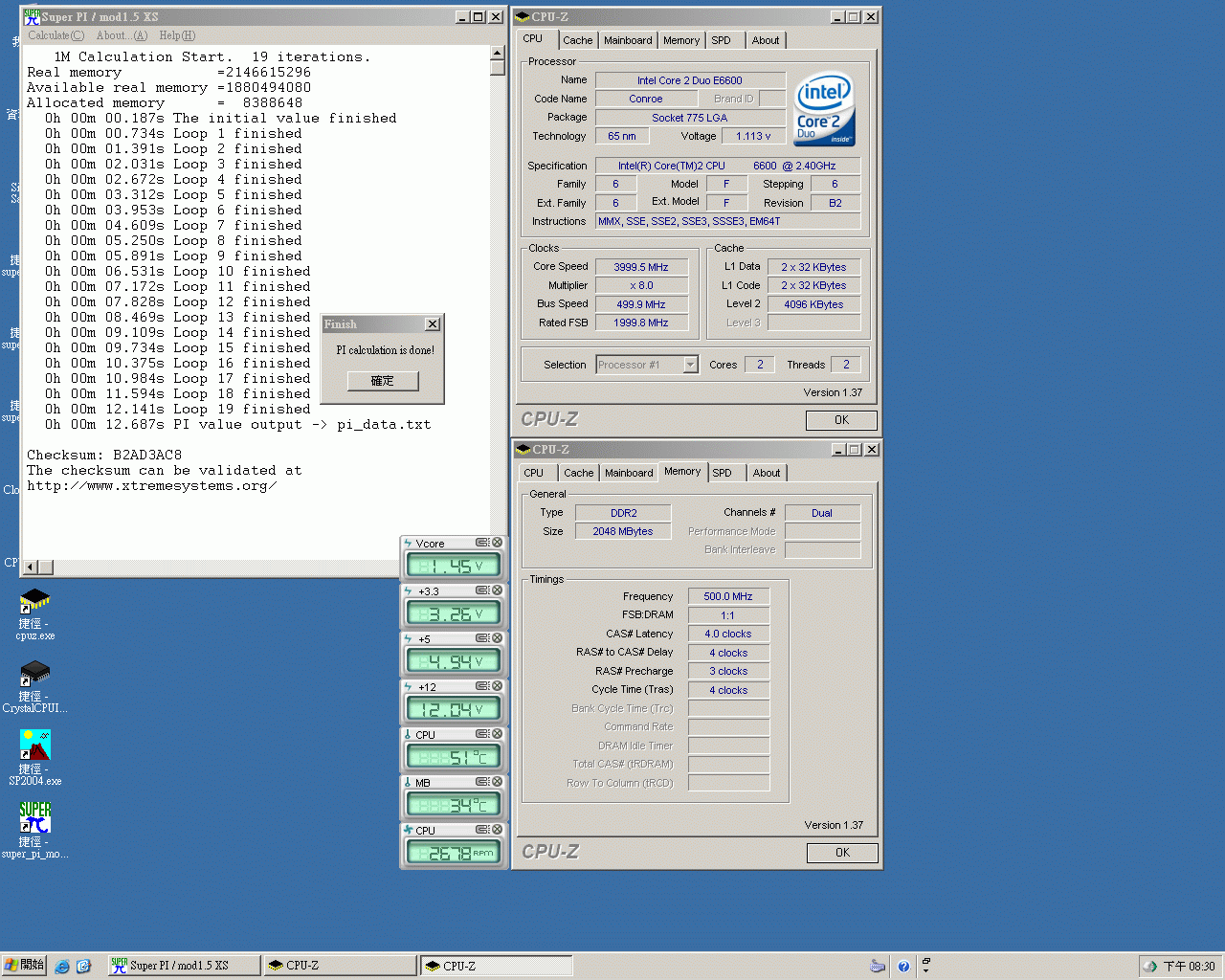This screenshot has height=980, width=1225.
Task: Close the CPU 51°C temperature widget
Action: pyautogui.click(x=497, y=734)
